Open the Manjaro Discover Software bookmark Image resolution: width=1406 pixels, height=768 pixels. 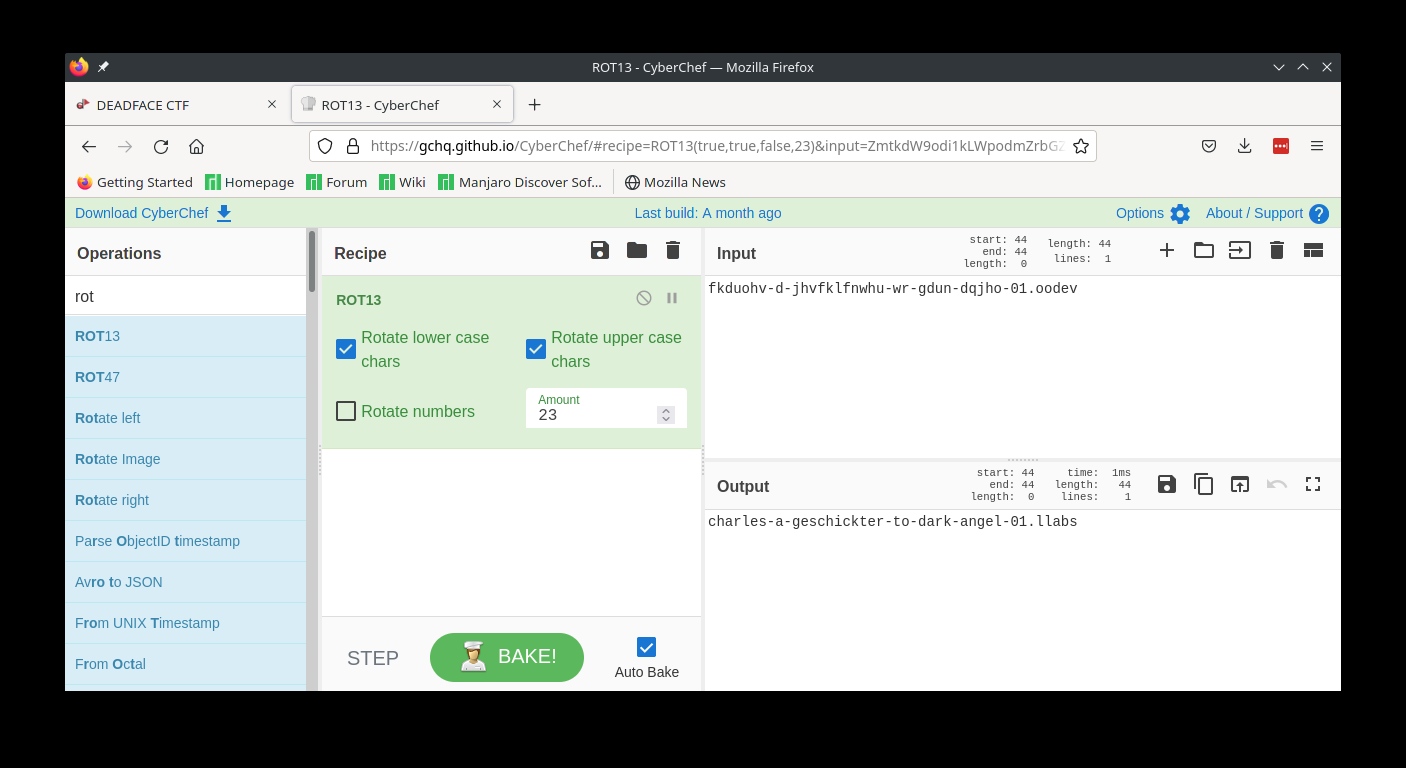(520, 182)
